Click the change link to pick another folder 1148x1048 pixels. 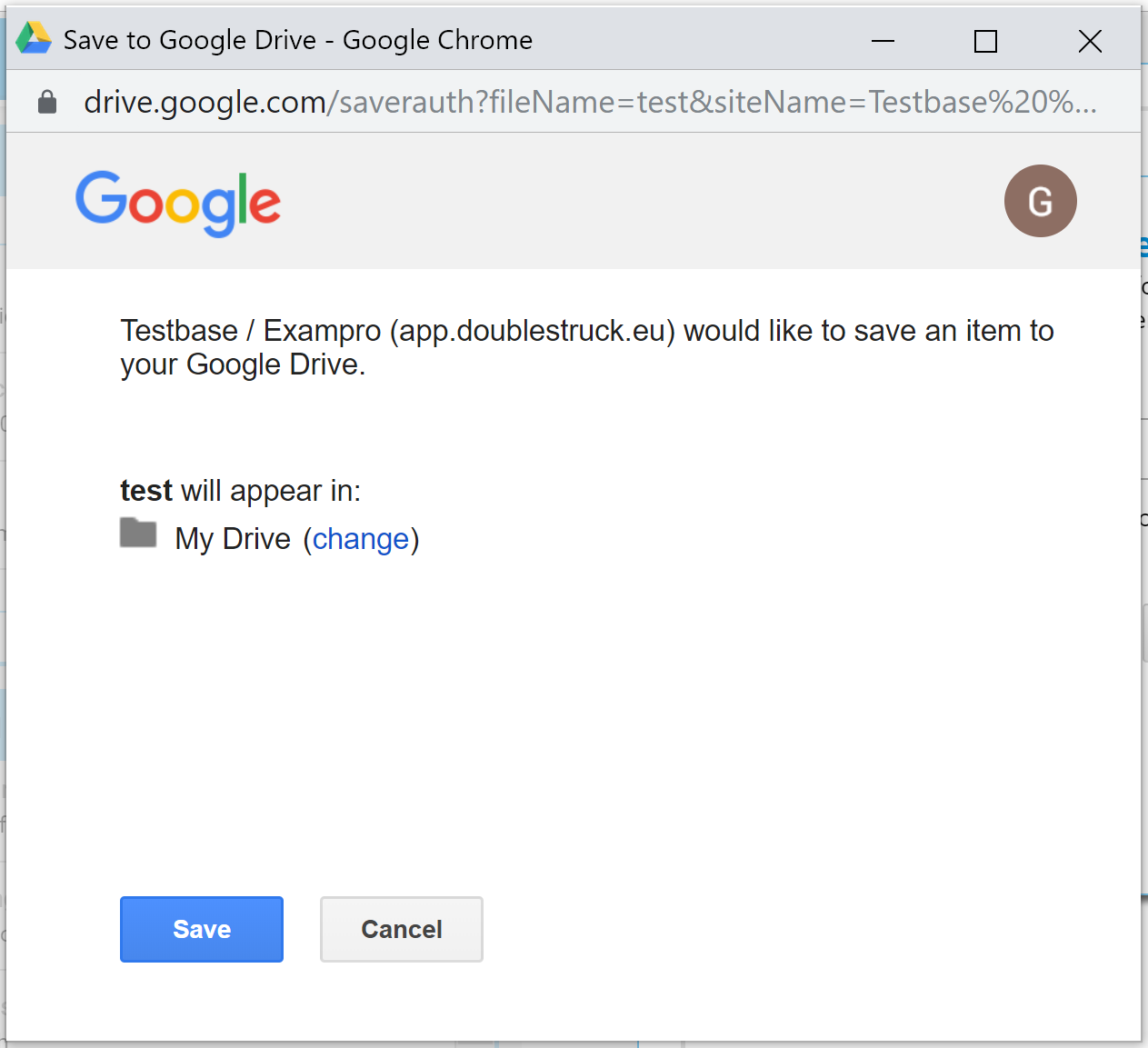tap(361, 539)
